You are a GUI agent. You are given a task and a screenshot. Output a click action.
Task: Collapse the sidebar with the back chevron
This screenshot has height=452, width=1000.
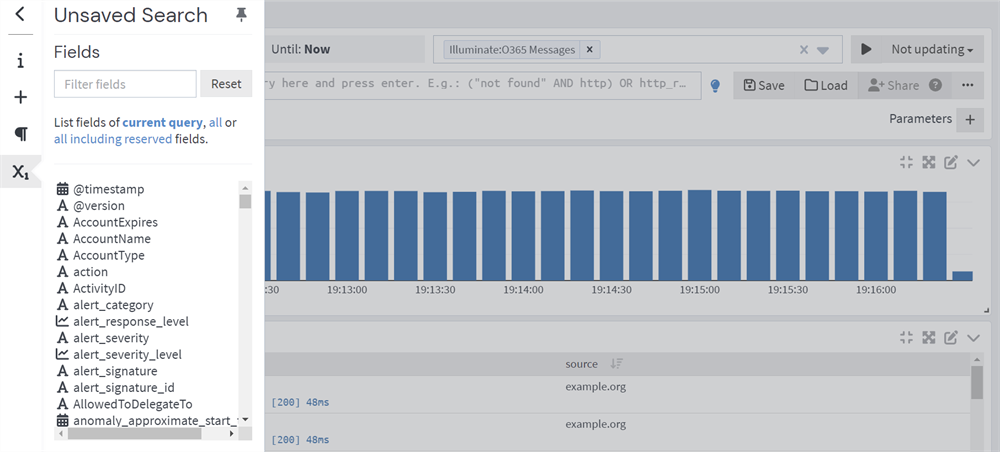point(20,15)
